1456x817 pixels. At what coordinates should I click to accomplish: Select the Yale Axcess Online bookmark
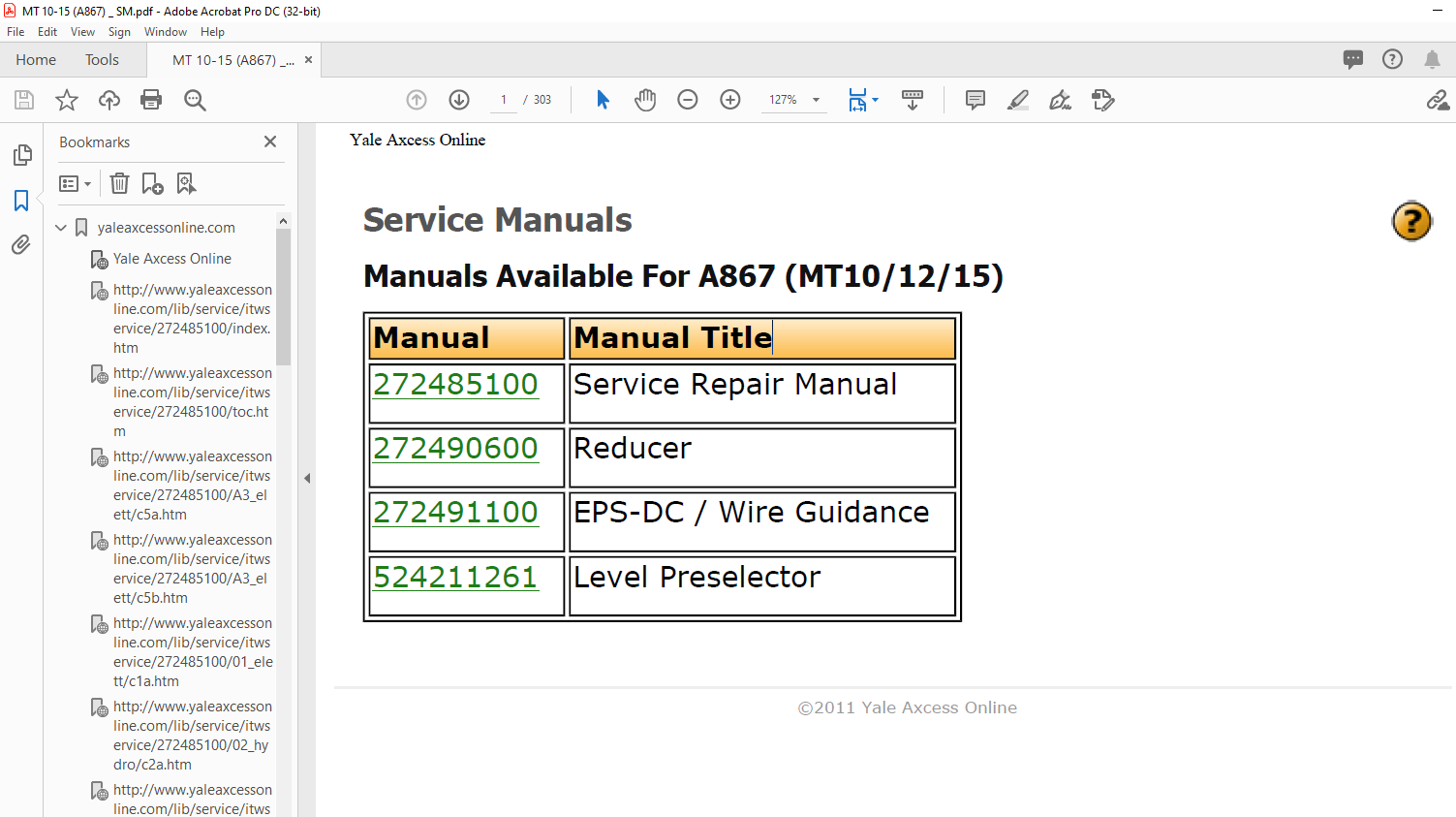(171, 259)
